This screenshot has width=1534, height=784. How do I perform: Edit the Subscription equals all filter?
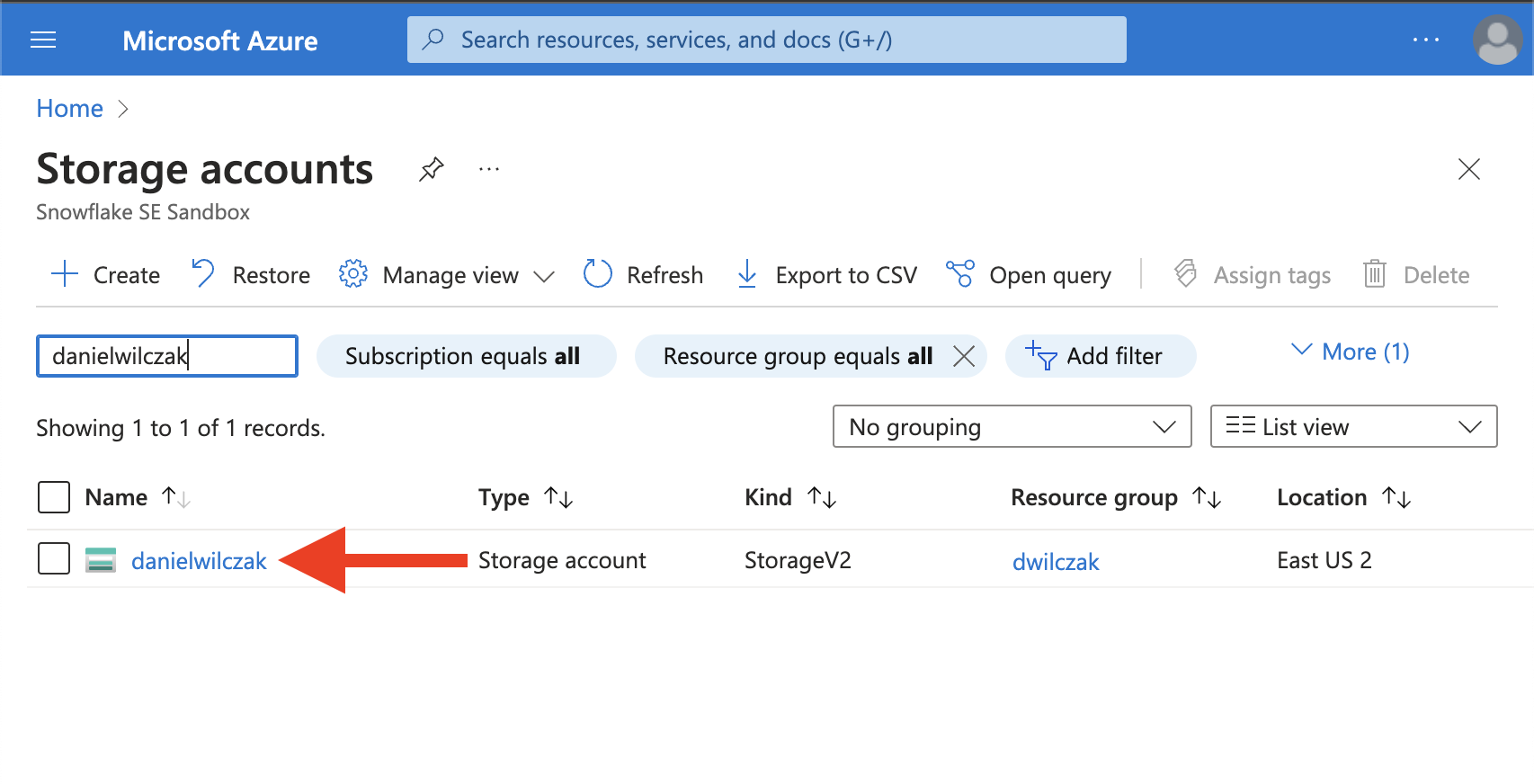[x=467, y=356]
